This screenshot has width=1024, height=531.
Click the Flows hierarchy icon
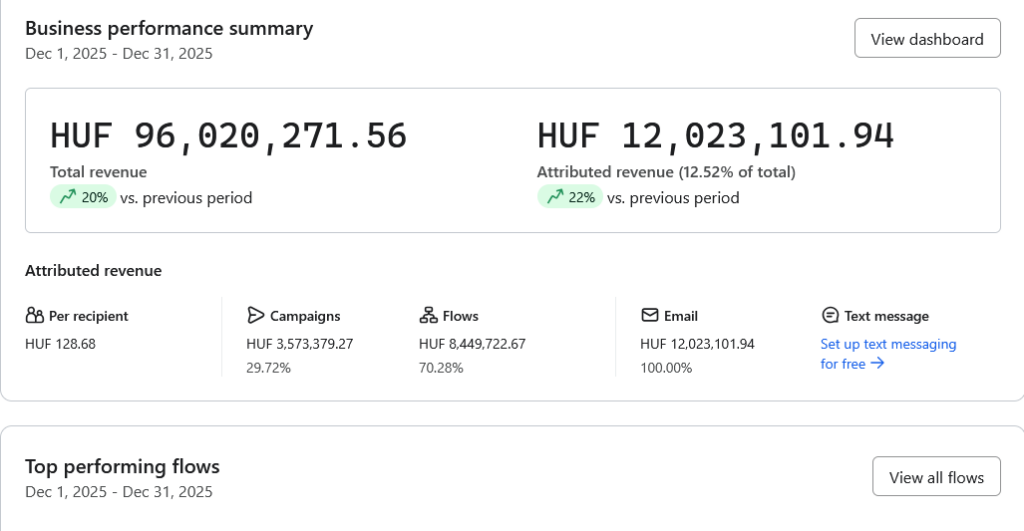click(x=428, y=316)
